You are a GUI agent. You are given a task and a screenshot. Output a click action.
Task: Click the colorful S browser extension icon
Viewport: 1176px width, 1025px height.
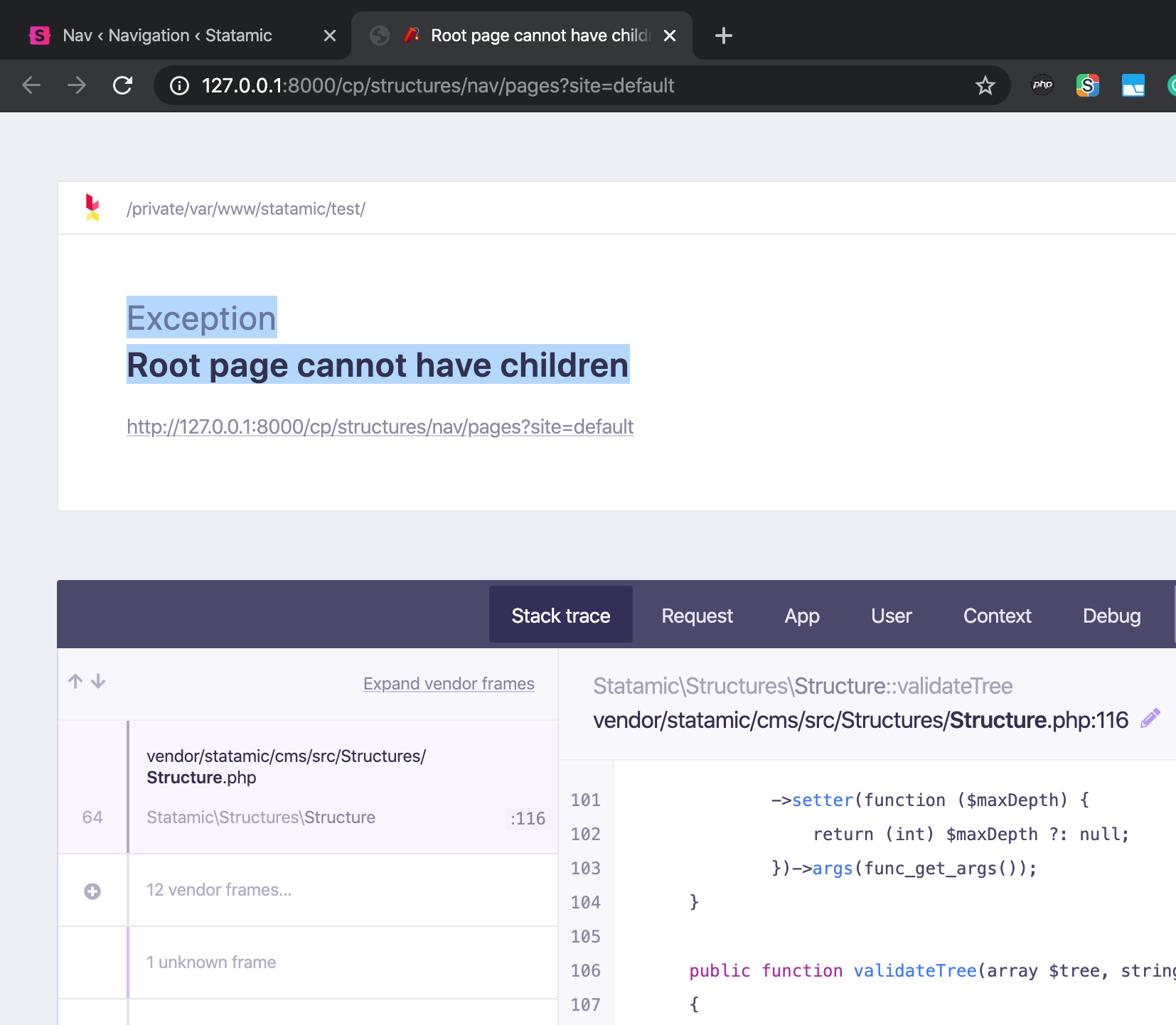(1087, 85)
